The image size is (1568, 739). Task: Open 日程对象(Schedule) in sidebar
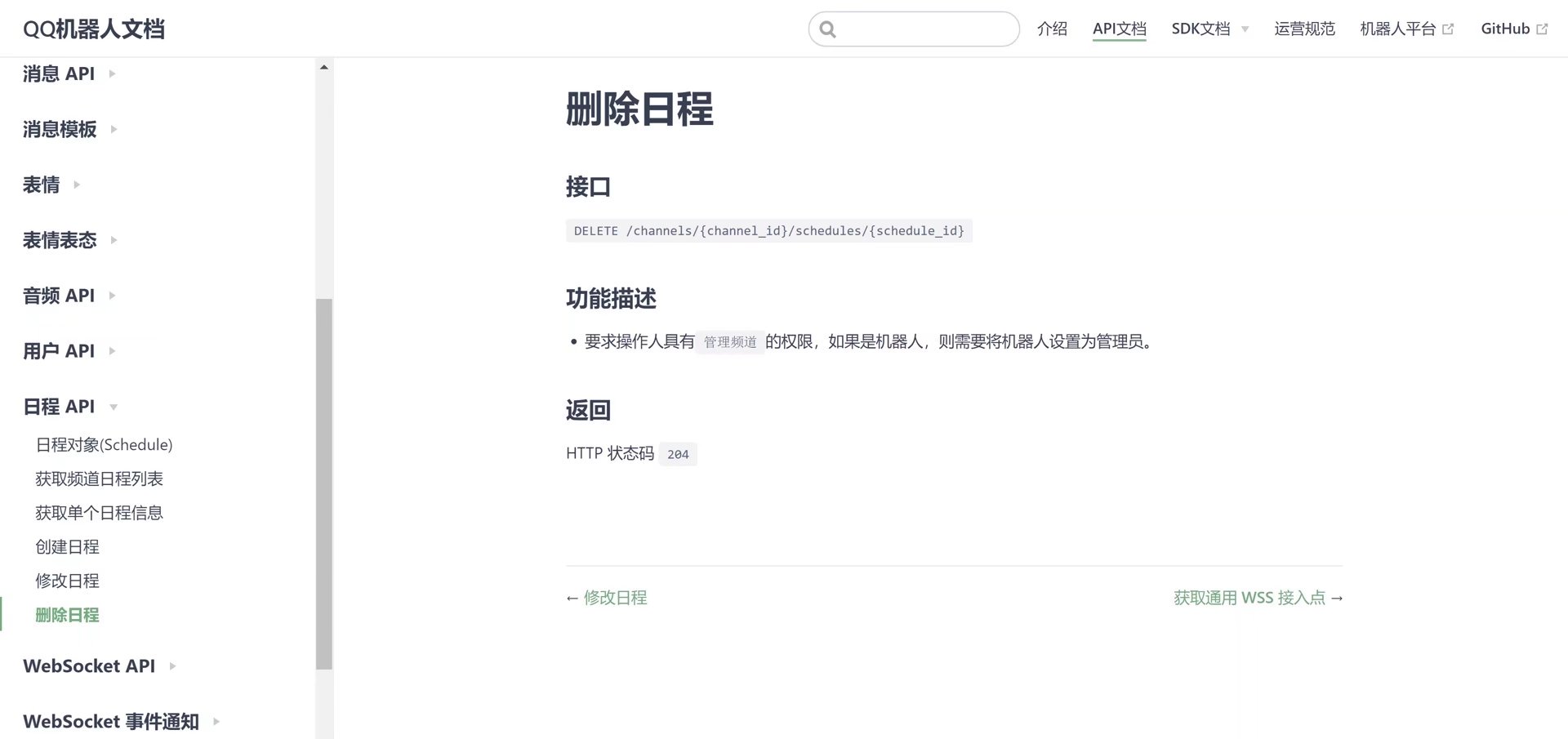tap(104, 445)
